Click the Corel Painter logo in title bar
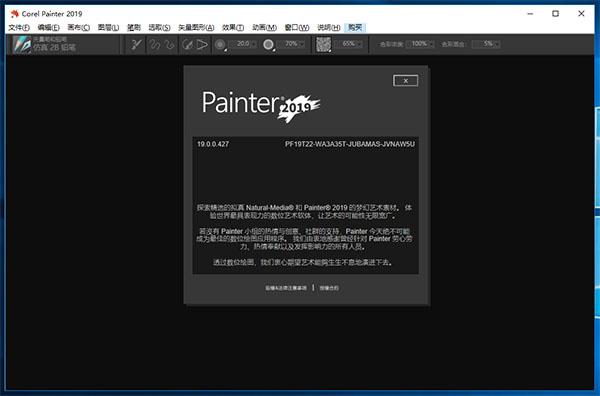Image resolution: width=600 pixels, height=396 pixels. point(15,14)
